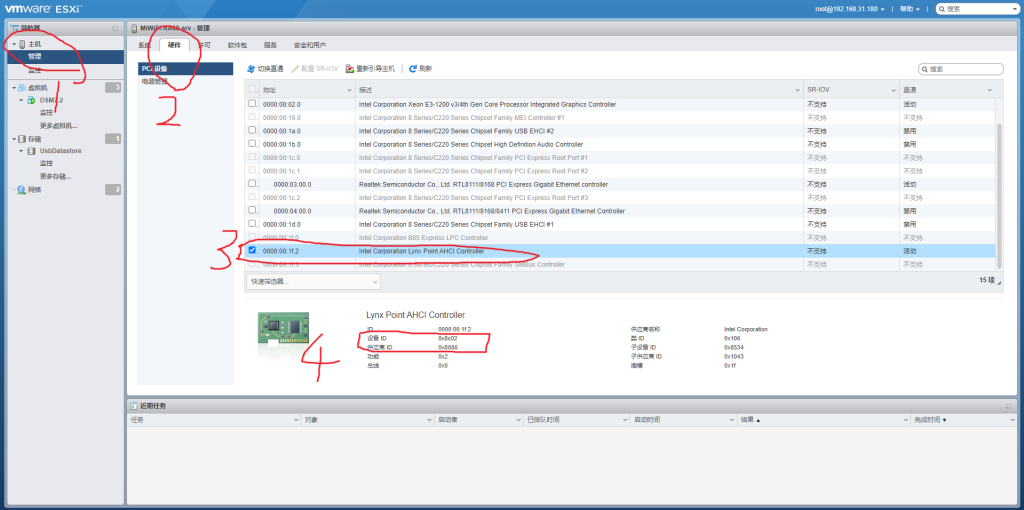Check the 0000:03:00.0 Realtek RTL8111/8168 checkbox
This screenshot has width=1024, height=510.
point(252,184)
